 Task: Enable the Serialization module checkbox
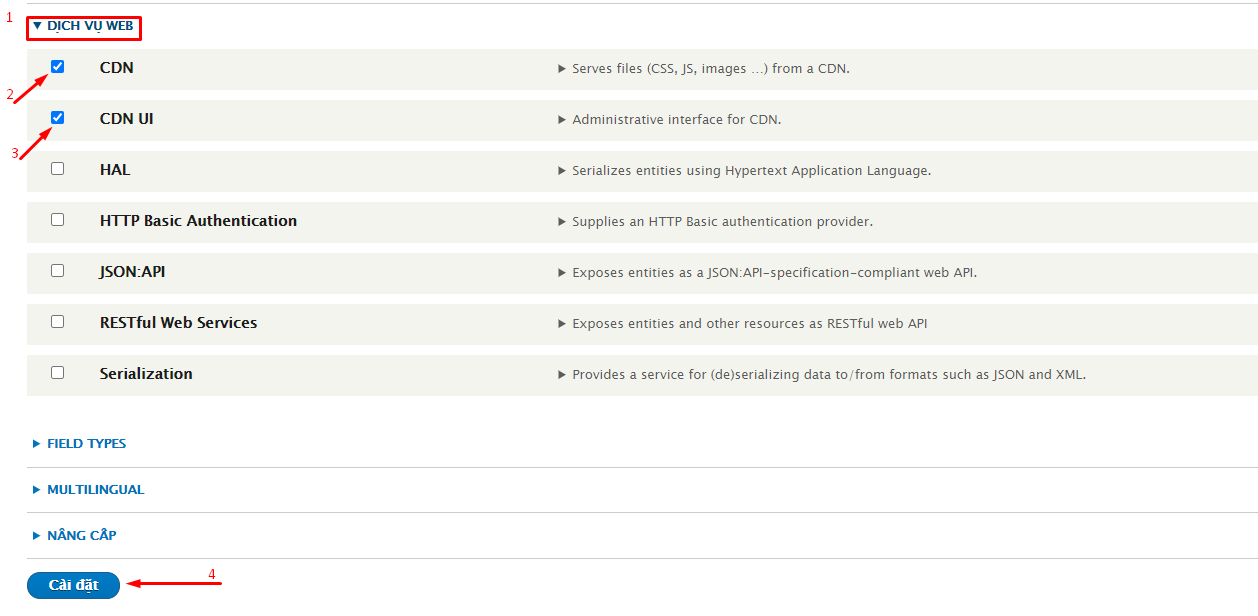pos(58,373)
